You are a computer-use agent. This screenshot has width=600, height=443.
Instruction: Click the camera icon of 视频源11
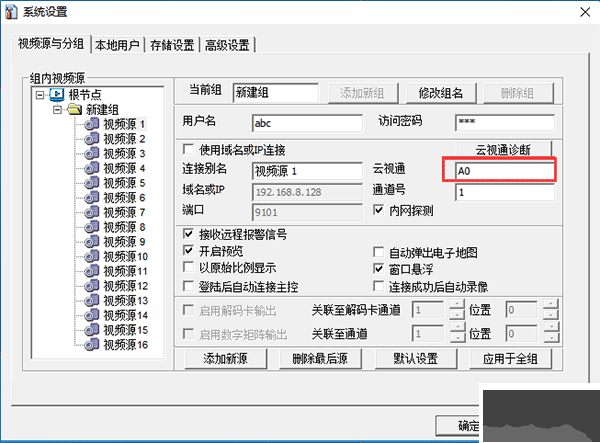92,271
